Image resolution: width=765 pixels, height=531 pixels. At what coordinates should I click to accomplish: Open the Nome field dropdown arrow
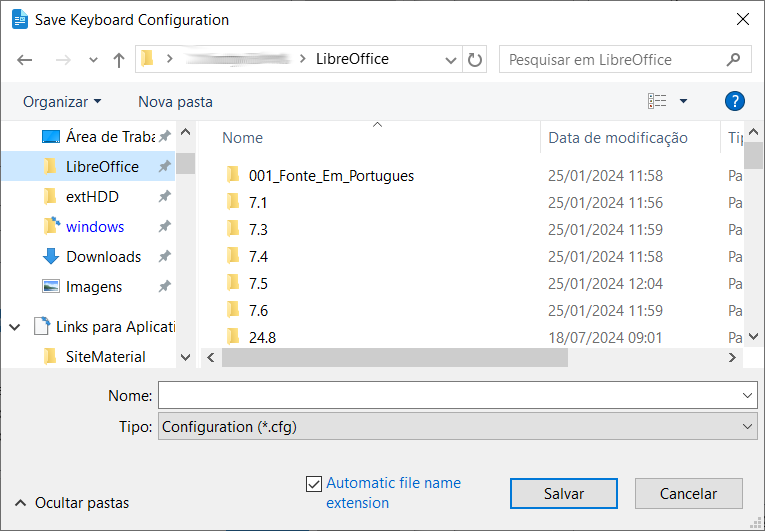pos(747,395)
